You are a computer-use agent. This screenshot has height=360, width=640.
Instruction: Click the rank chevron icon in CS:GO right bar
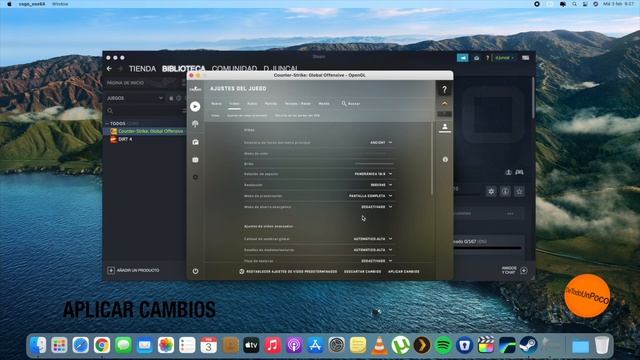444,104
